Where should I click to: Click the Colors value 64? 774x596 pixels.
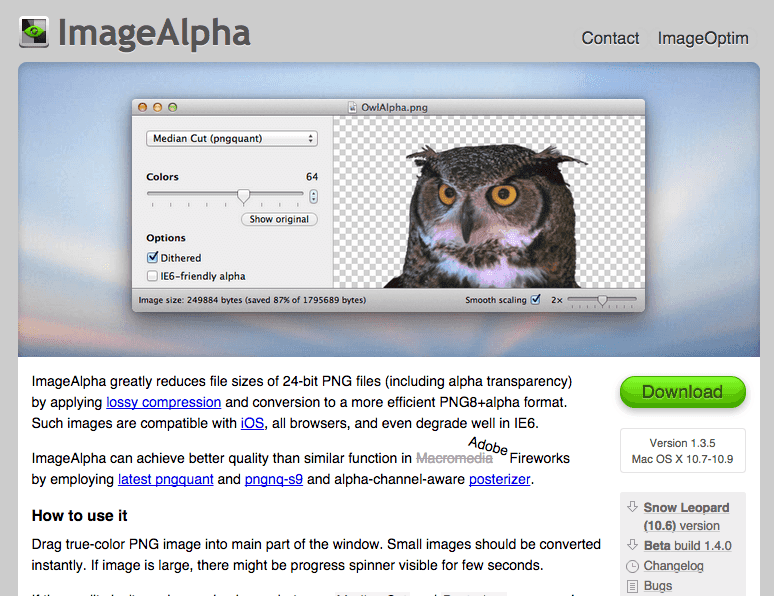tap(312, 177)
